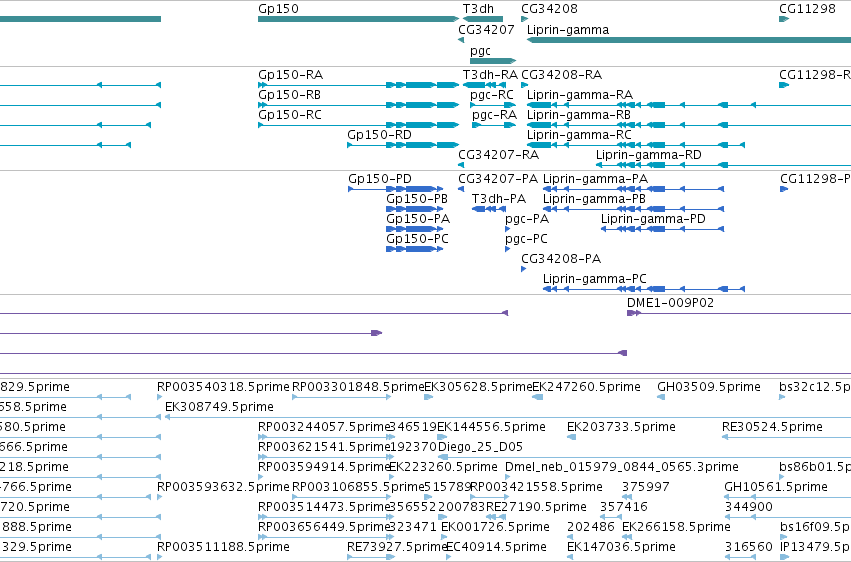
Task: Click protein label Gp150-PA
Action: 418,219
